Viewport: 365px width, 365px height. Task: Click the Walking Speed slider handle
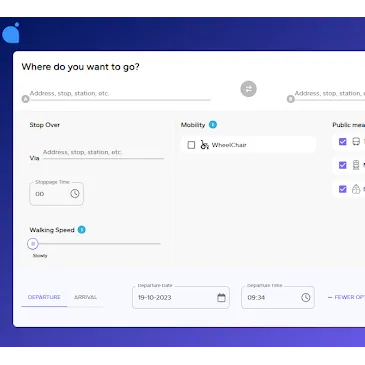coord(33,244)
